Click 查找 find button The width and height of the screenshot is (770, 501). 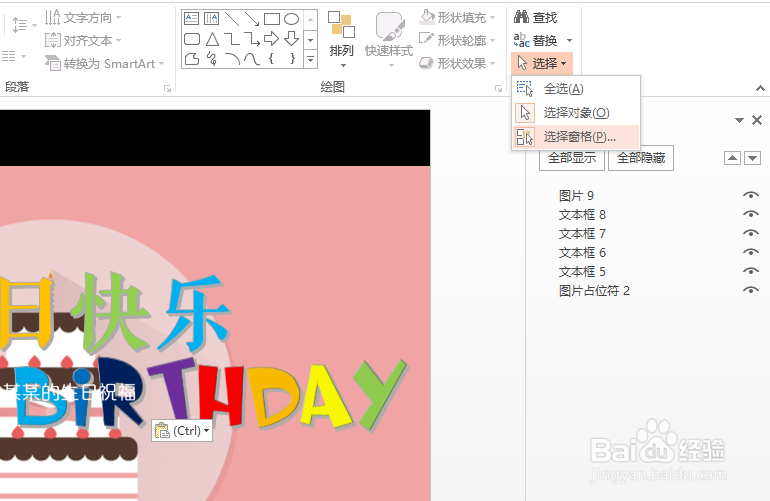535,18
